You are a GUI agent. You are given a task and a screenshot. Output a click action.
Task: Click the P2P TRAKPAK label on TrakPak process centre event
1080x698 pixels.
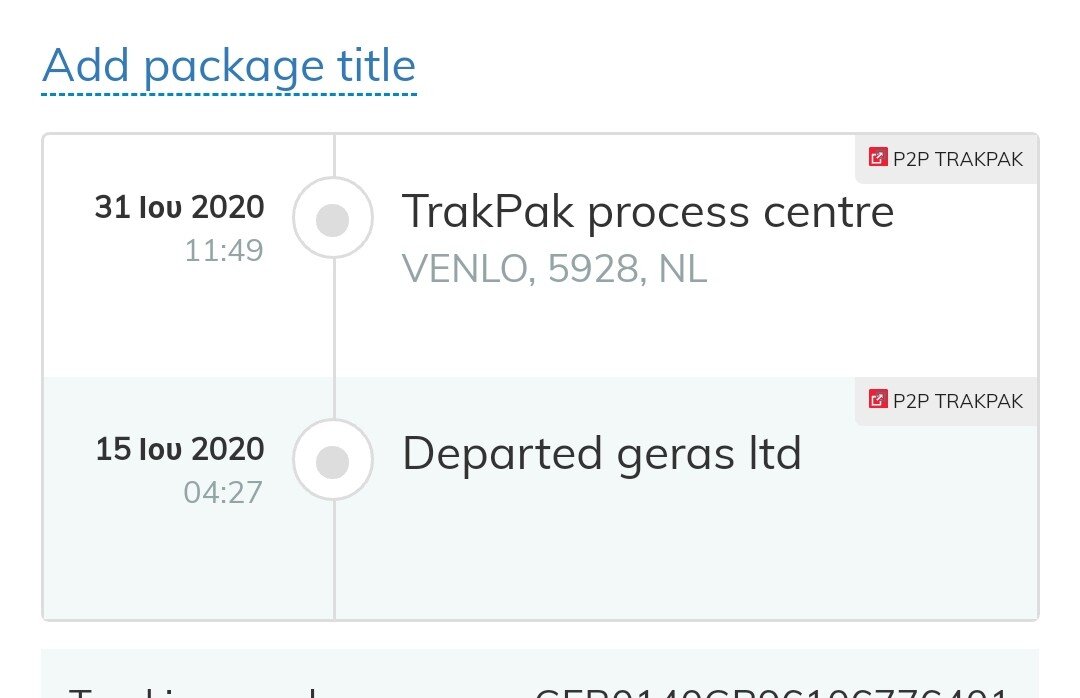pyautogui.click(x=957, y=159)
